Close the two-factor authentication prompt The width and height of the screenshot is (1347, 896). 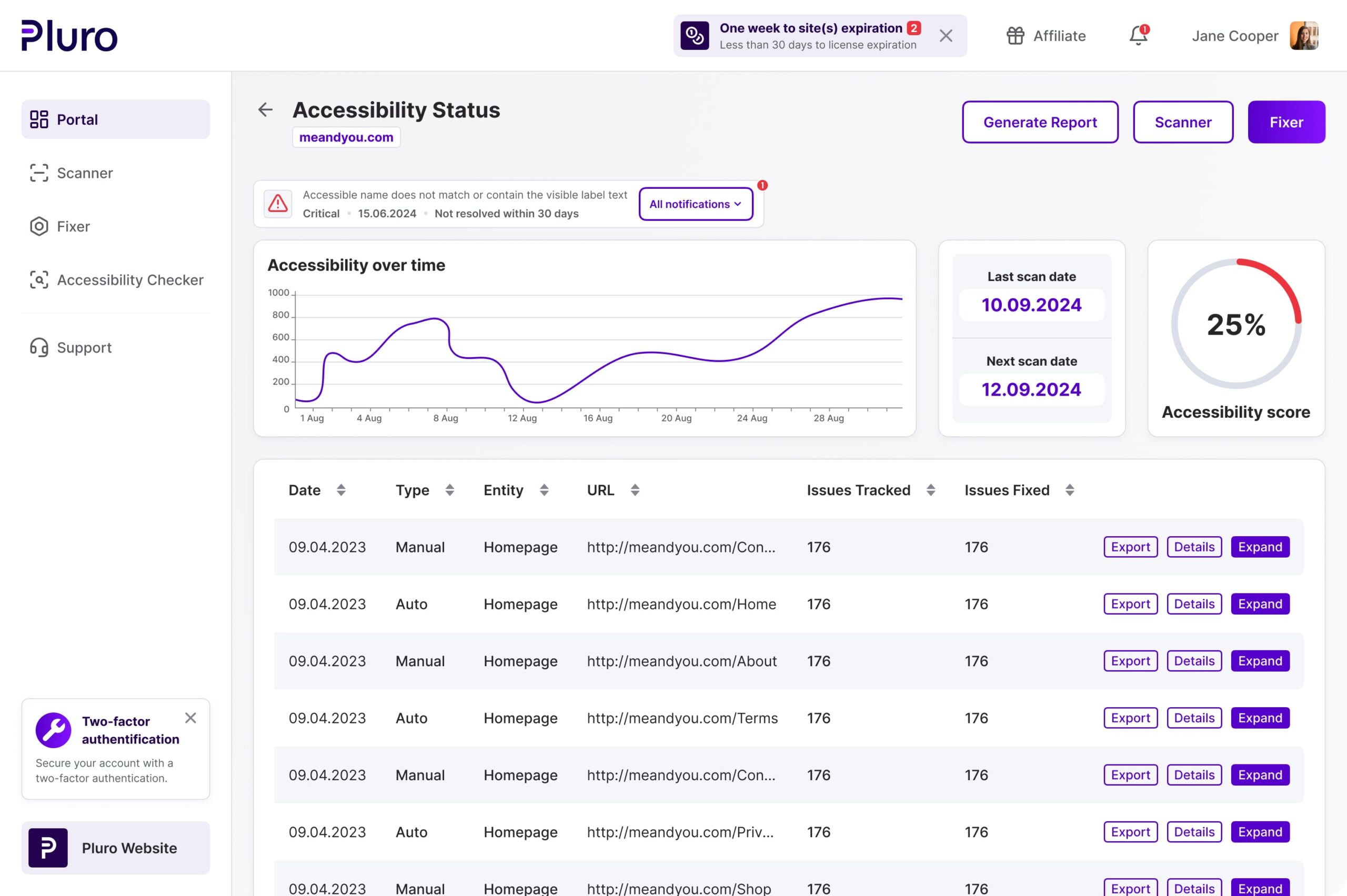click(190, 718)
